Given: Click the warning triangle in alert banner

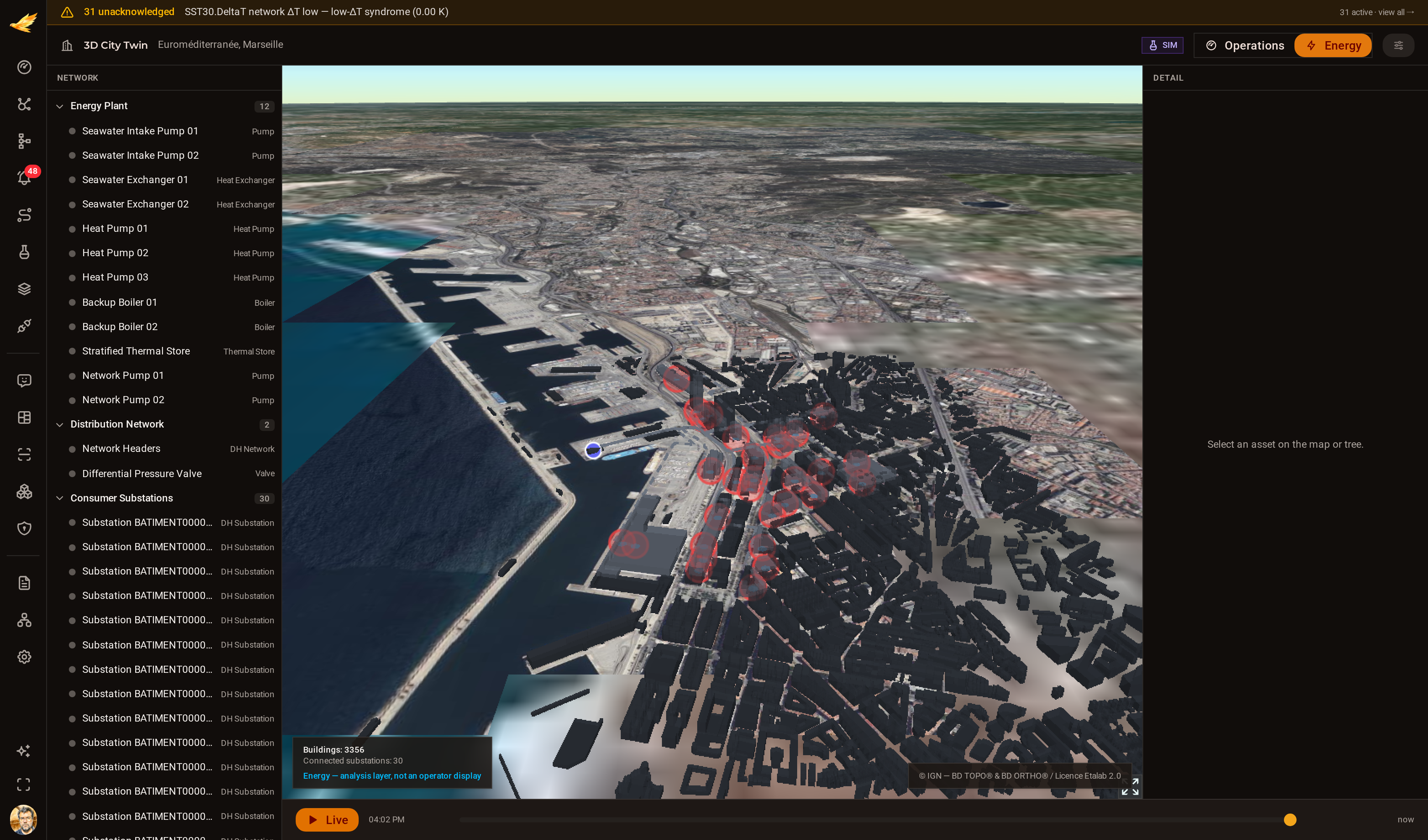Looking at the screenshot, I should click(x=67, y=12).
